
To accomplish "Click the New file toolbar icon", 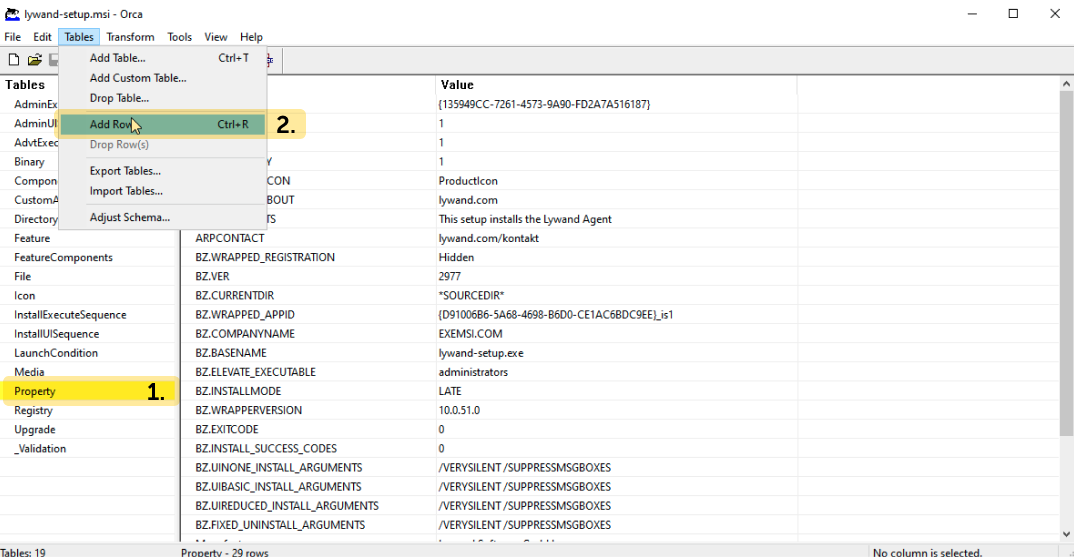I will (14, 60).
